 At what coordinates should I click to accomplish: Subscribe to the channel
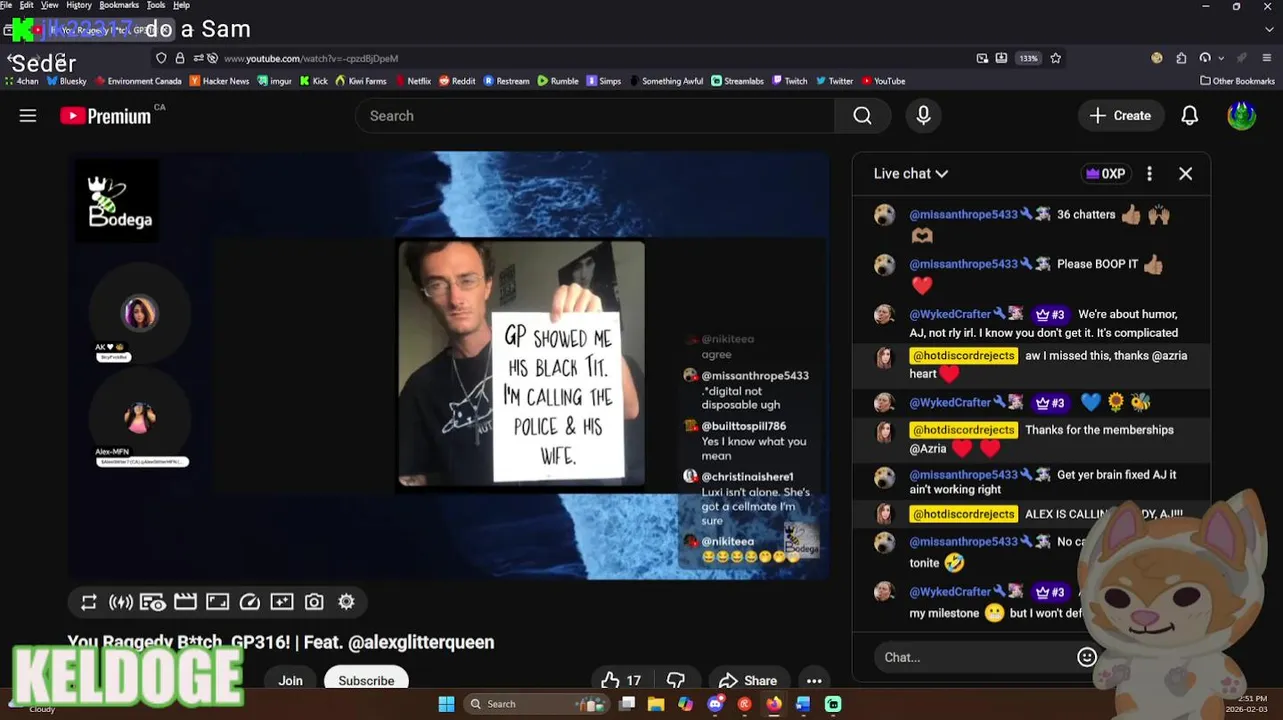pos(366,681)
